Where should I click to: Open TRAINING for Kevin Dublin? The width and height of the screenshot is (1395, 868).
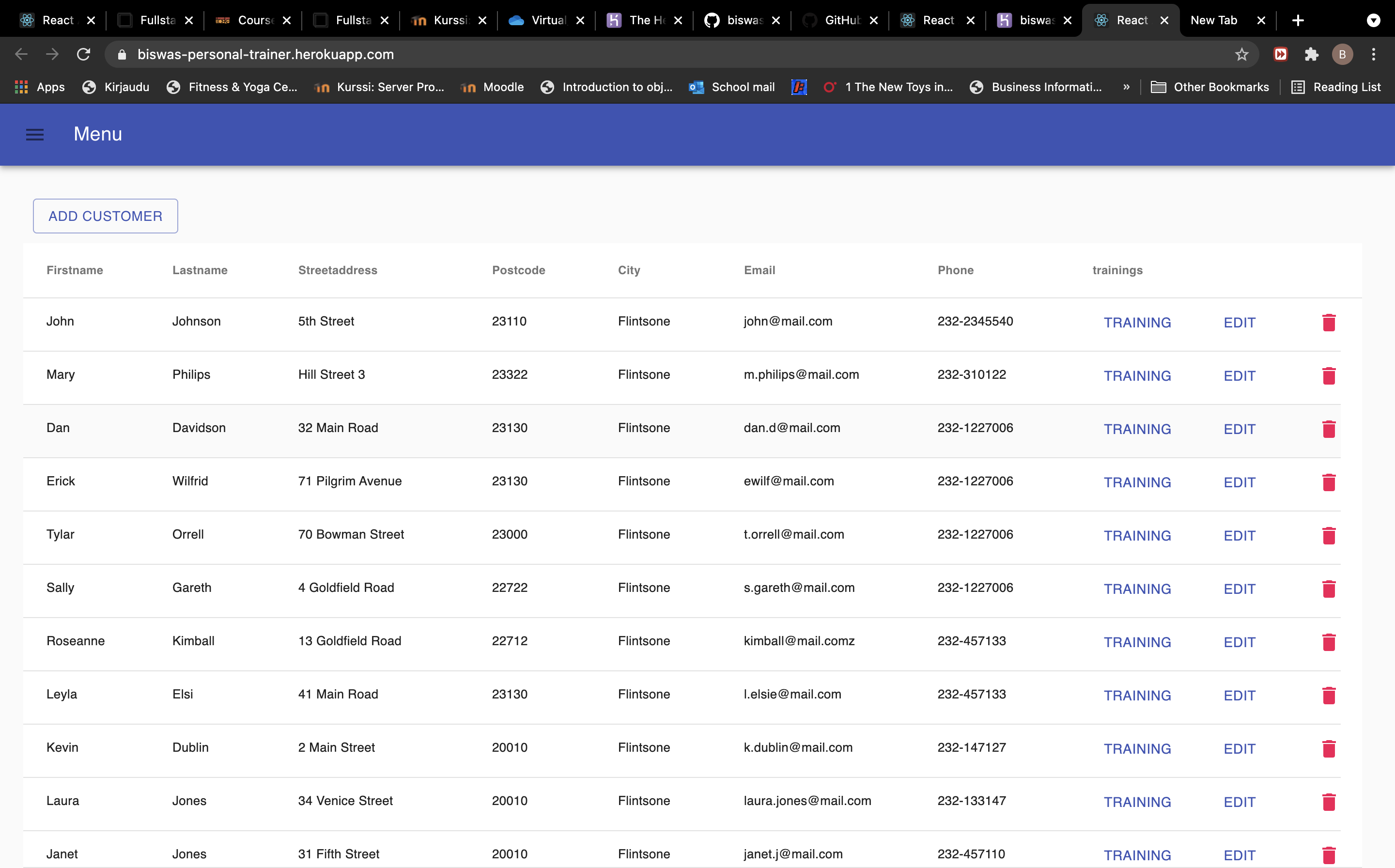[x=1137, y=749]
